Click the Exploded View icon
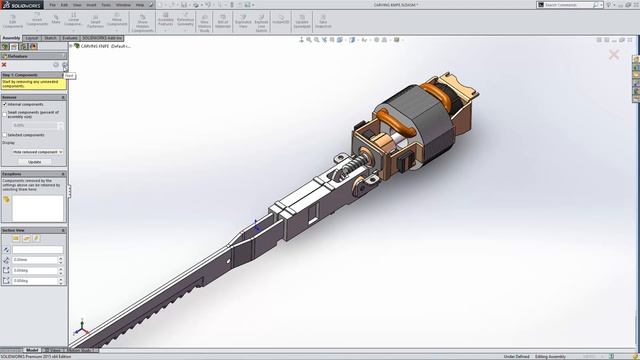The image size is (640, 360). click(x=243, y=21)
